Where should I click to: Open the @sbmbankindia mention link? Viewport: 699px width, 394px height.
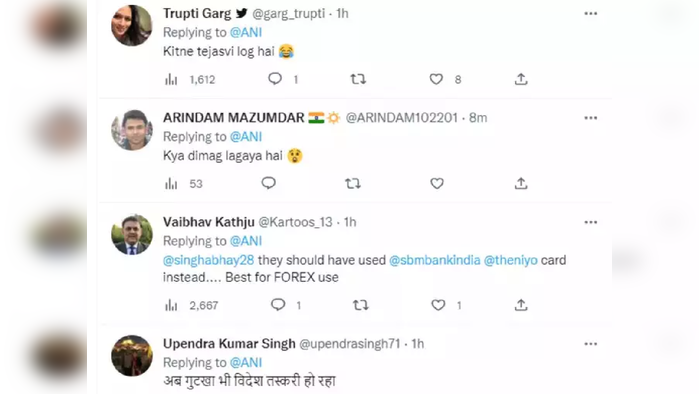tap(435, 260)
